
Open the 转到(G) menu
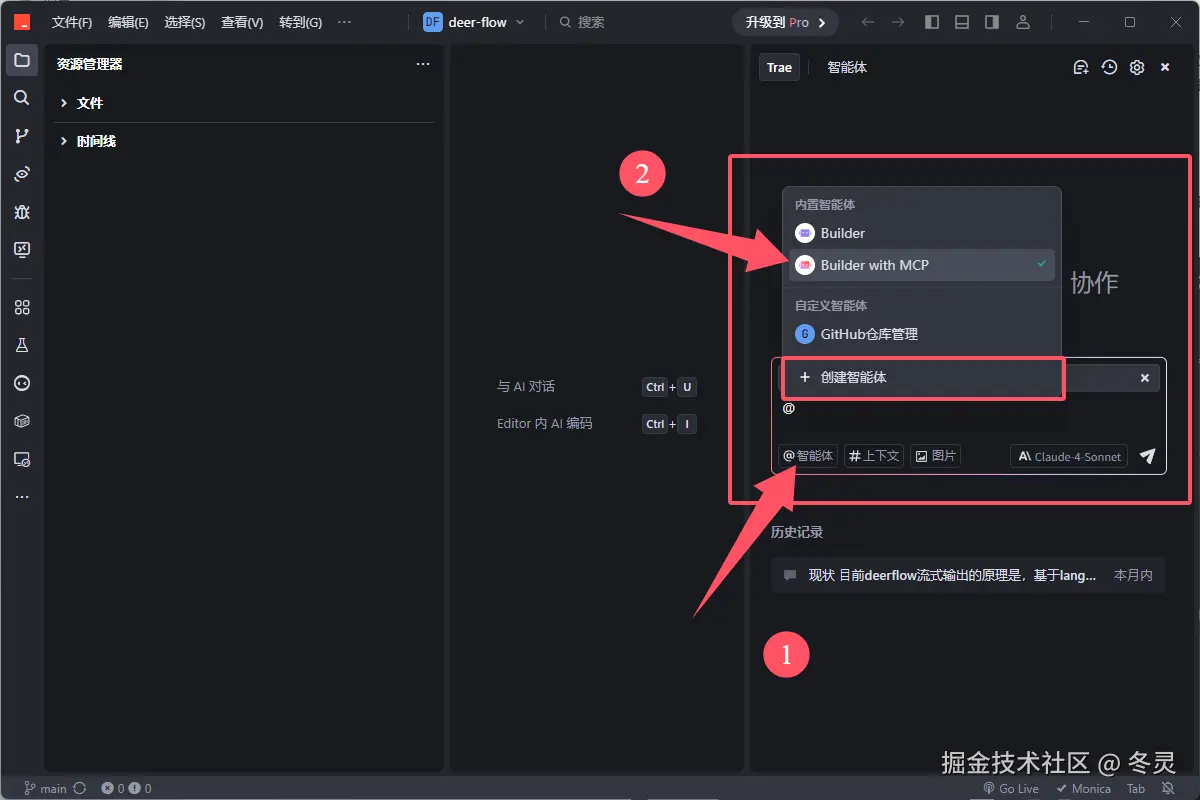click(x=300, y=22)
